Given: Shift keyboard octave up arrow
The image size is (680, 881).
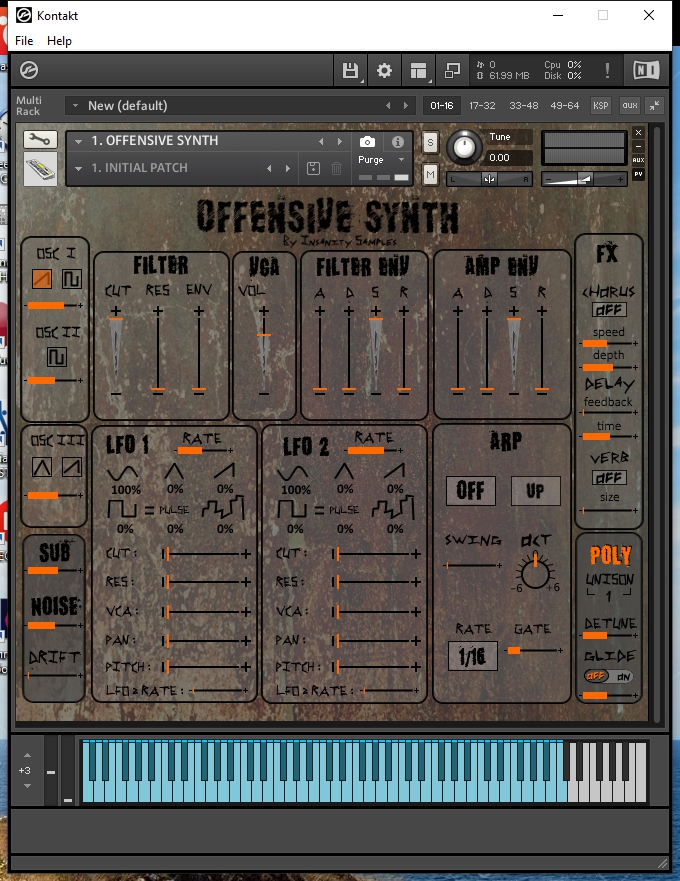Looking at the screenshot, I should click(x=27, y=755).
